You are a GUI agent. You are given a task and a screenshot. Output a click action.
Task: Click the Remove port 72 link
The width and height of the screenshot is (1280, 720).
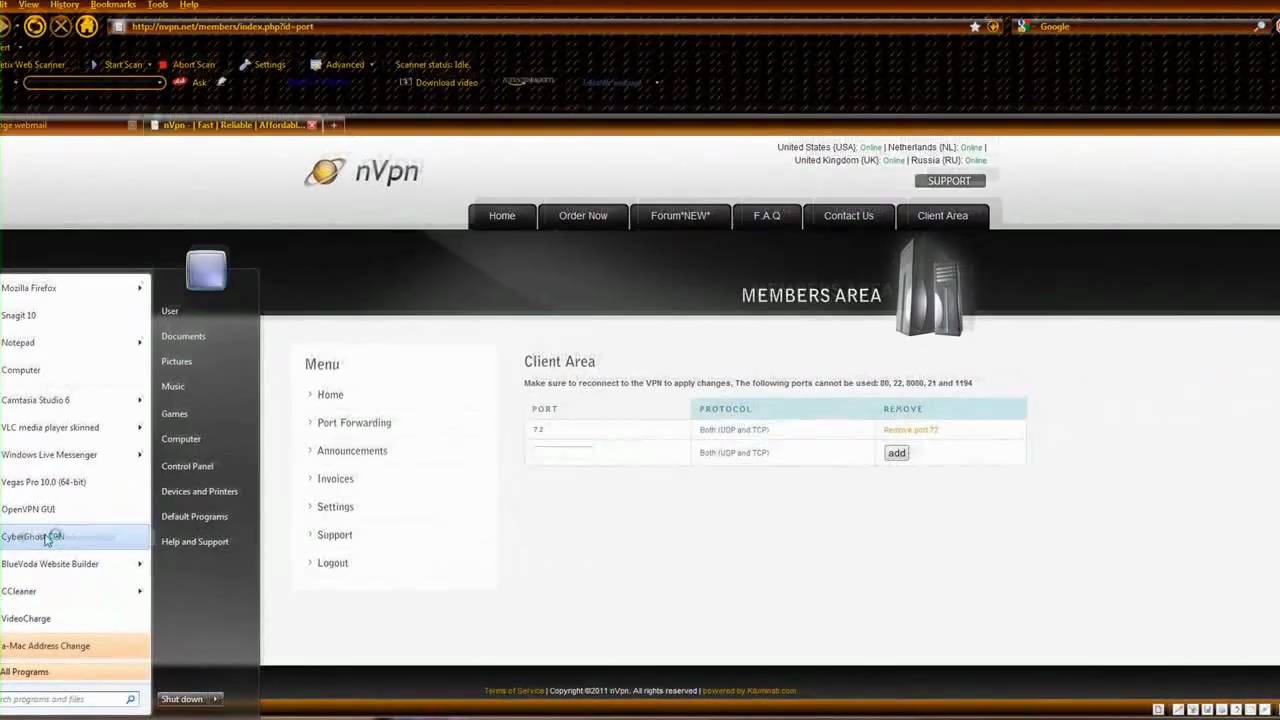[x=910, y=430]
